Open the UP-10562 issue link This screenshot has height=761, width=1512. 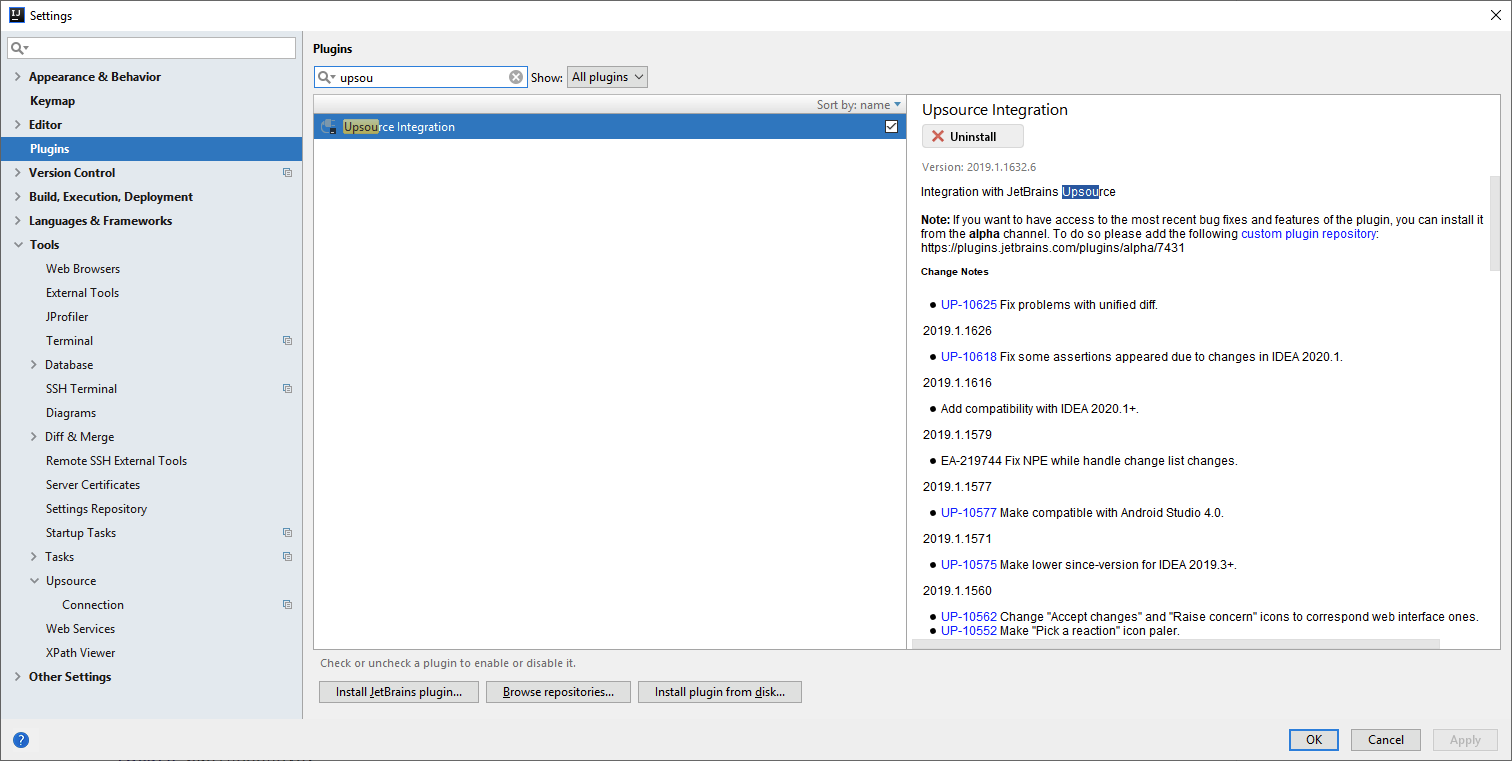tap(969, 617)
